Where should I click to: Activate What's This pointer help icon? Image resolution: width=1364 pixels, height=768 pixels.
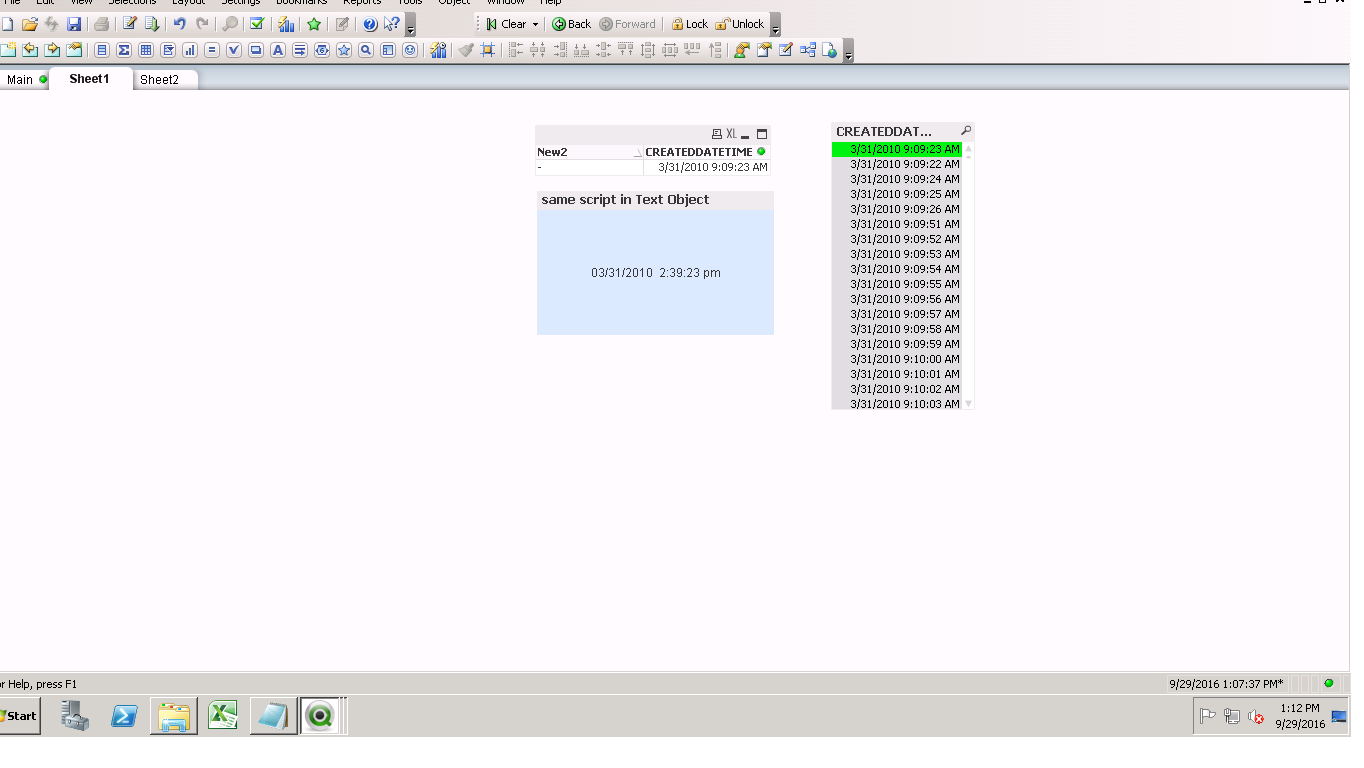(392, 24)
